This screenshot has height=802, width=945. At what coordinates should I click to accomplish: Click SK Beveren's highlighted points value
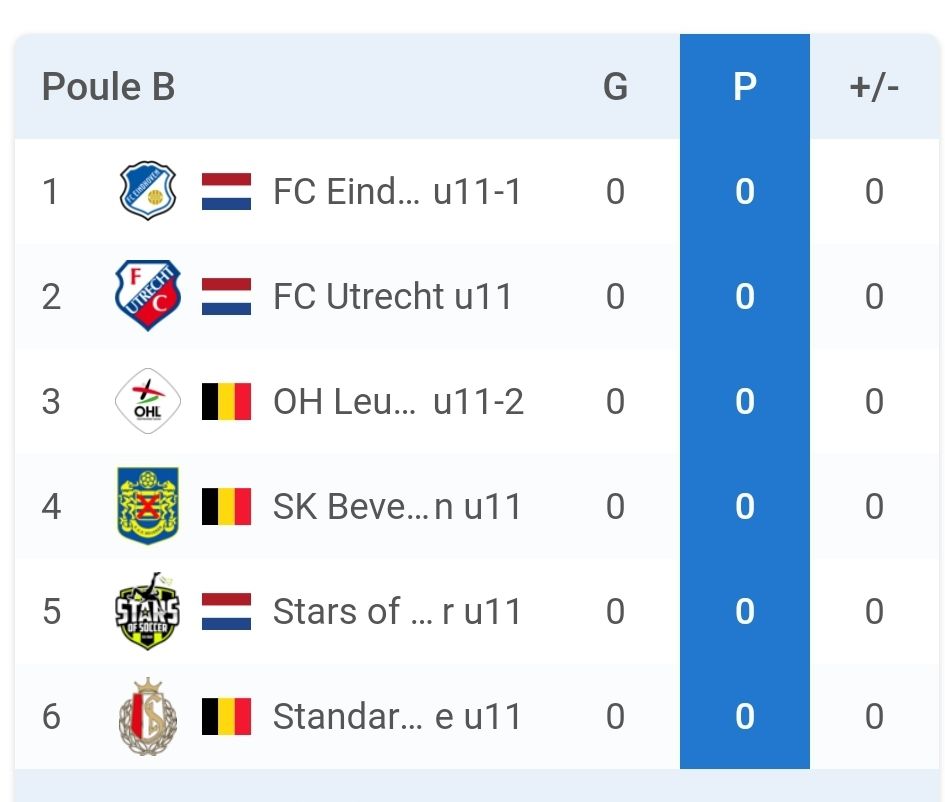(x=744, y=506)
